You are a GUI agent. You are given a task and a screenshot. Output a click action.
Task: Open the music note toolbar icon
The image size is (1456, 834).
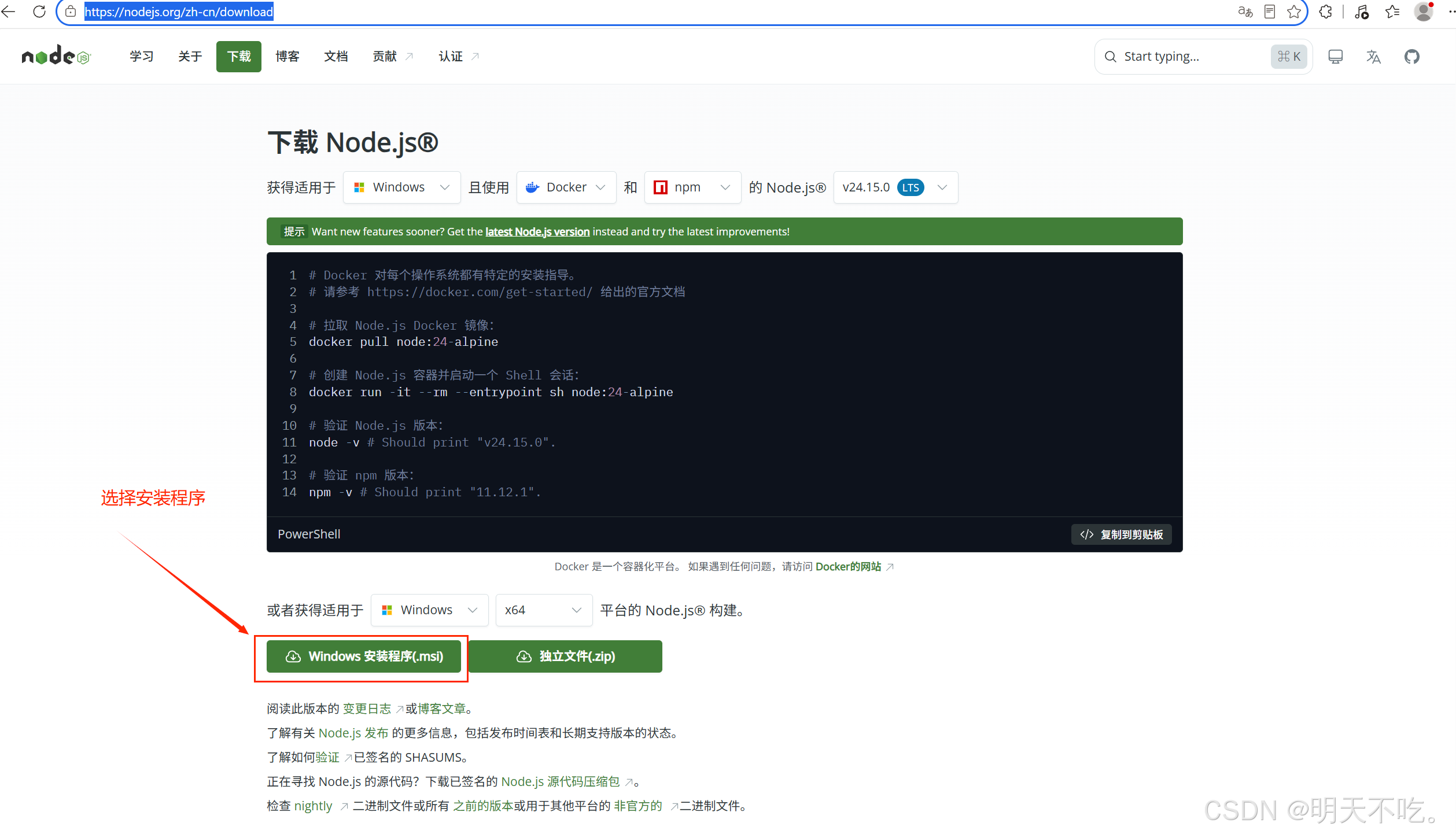pyautogui.click(x=1362, y=12)
